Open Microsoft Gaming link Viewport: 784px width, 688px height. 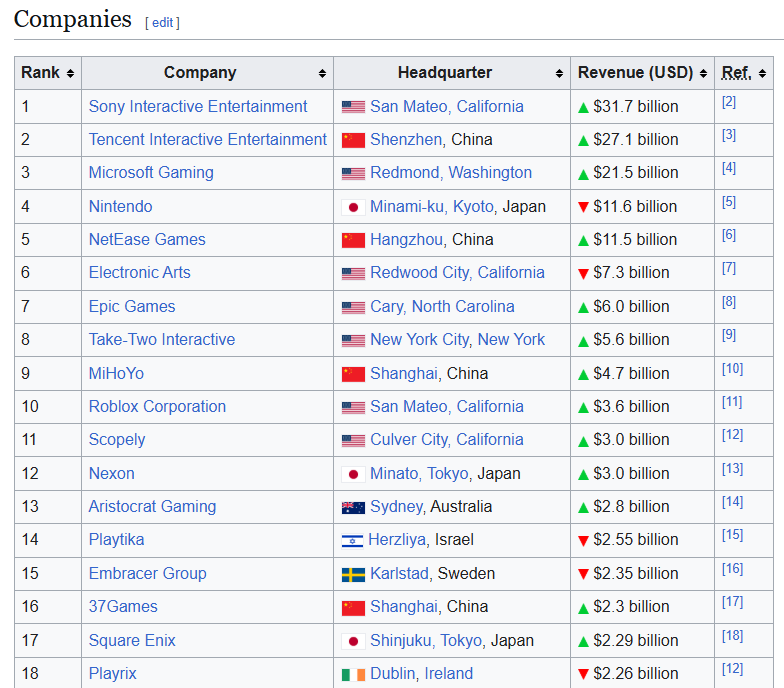(151, 172)
